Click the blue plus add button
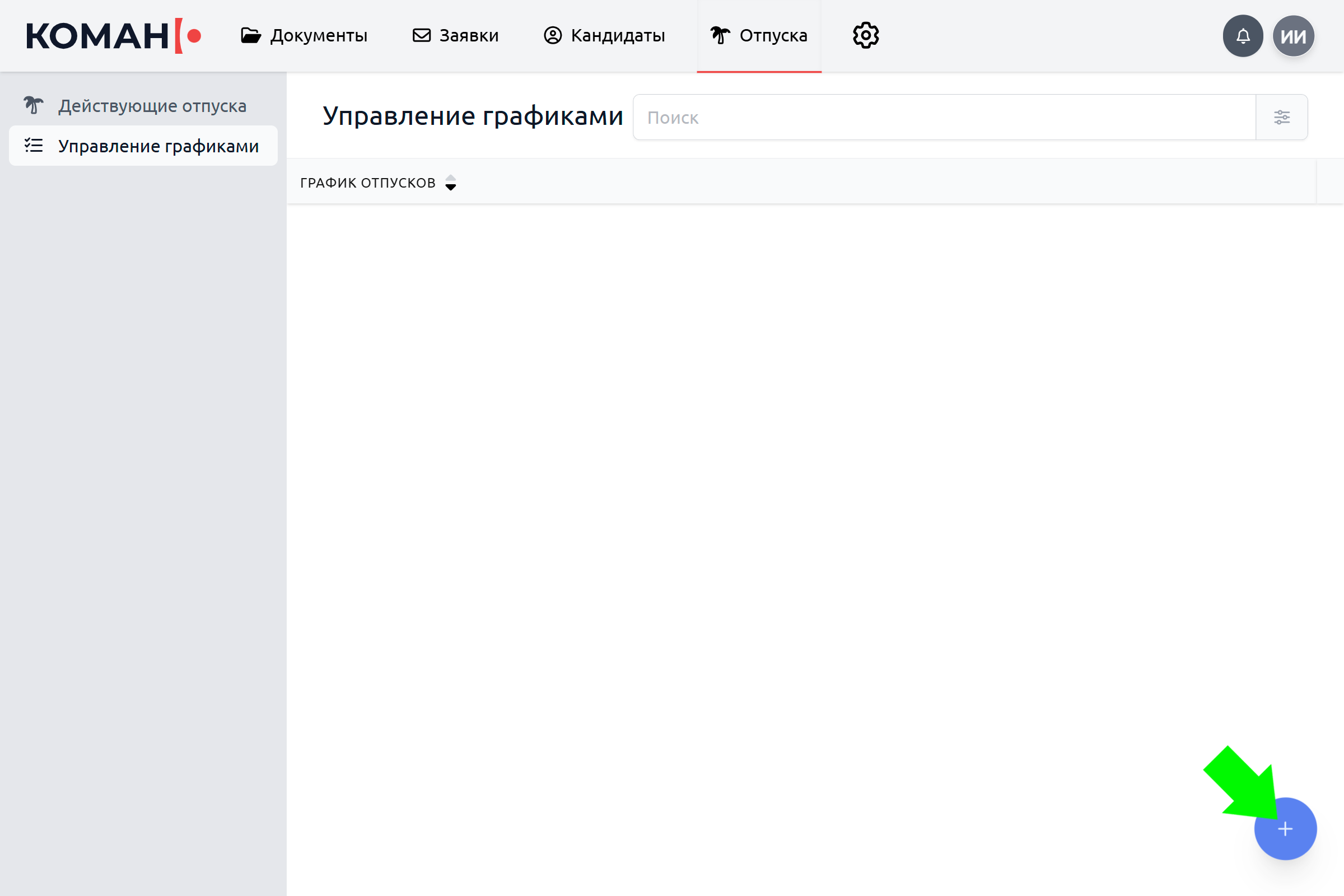The height and width of the screenshot is (896, 1344). 1285,829
